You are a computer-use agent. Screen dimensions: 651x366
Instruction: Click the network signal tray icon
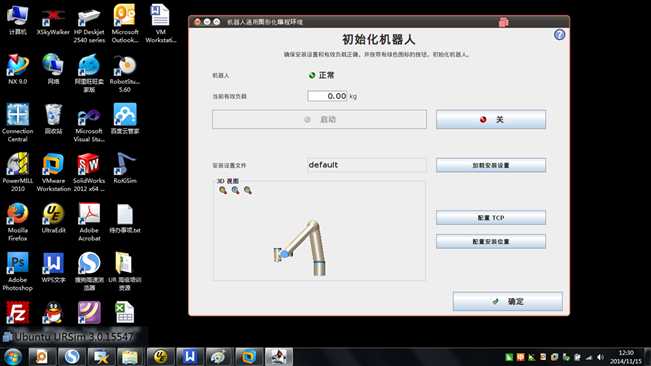pos(589,357)
